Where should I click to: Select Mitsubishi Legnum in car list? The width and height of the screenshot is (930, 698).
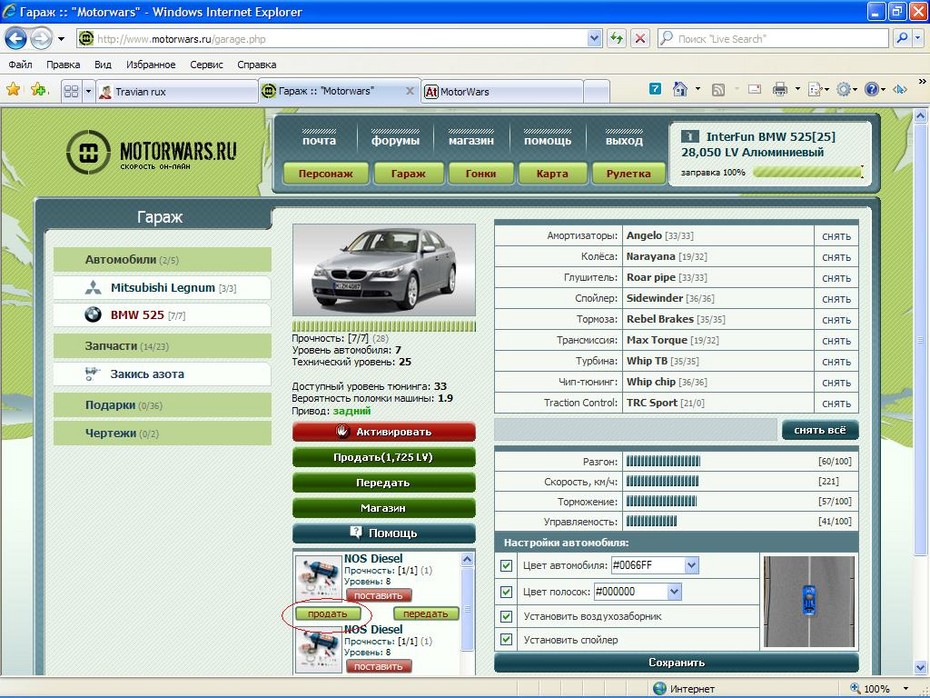click(x=162, y=288)
